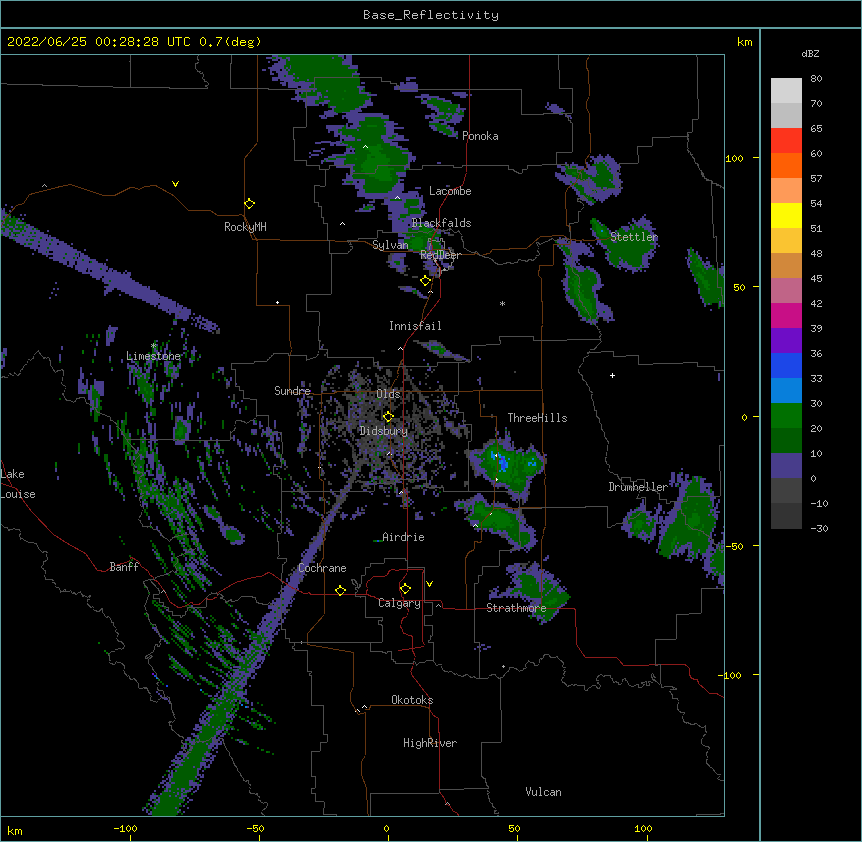Click the Innisfail label

(x=415, y=326)
